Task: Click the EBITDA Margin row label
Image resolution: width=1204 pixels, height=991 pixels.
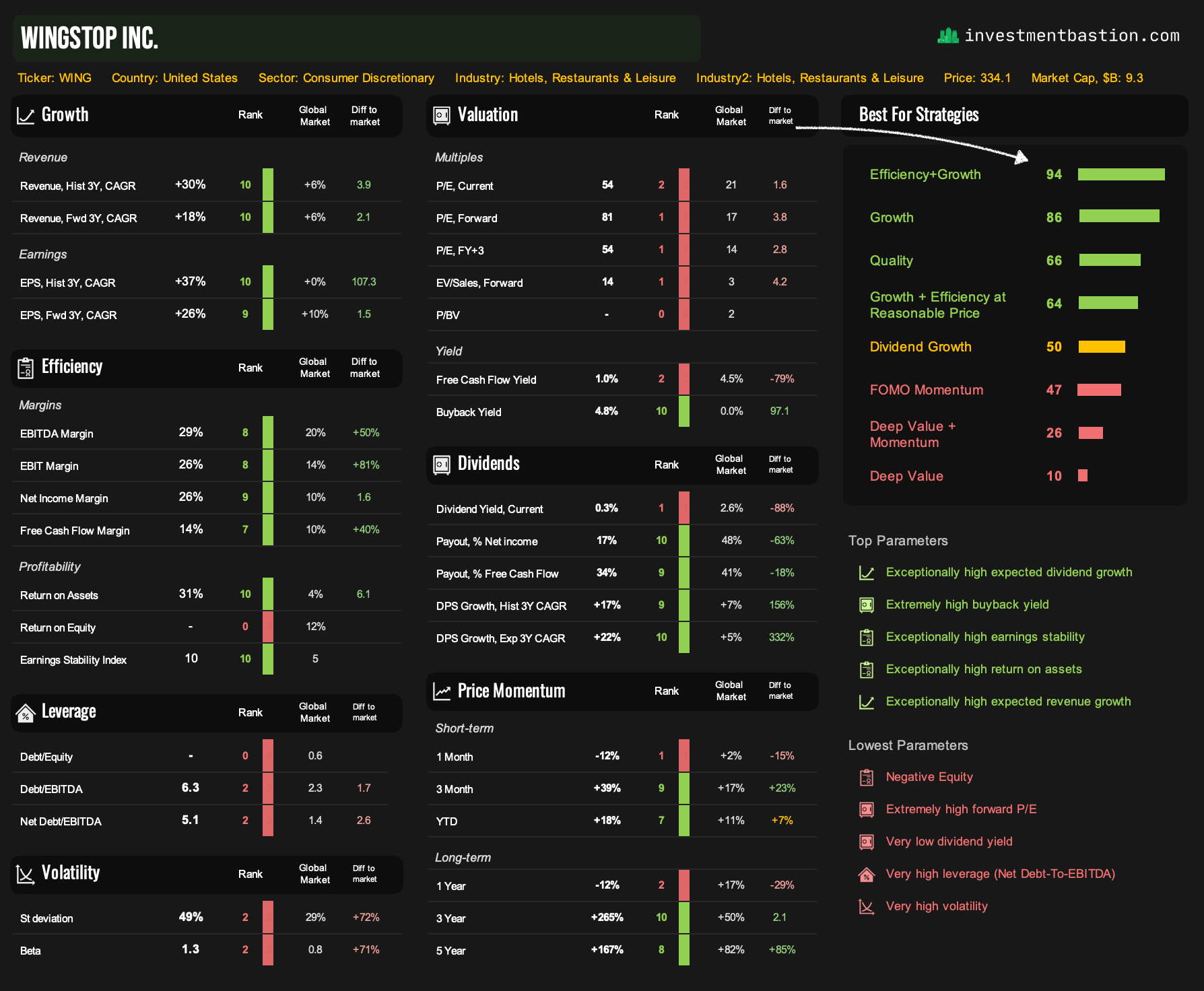Action: [x=57, y=434]
